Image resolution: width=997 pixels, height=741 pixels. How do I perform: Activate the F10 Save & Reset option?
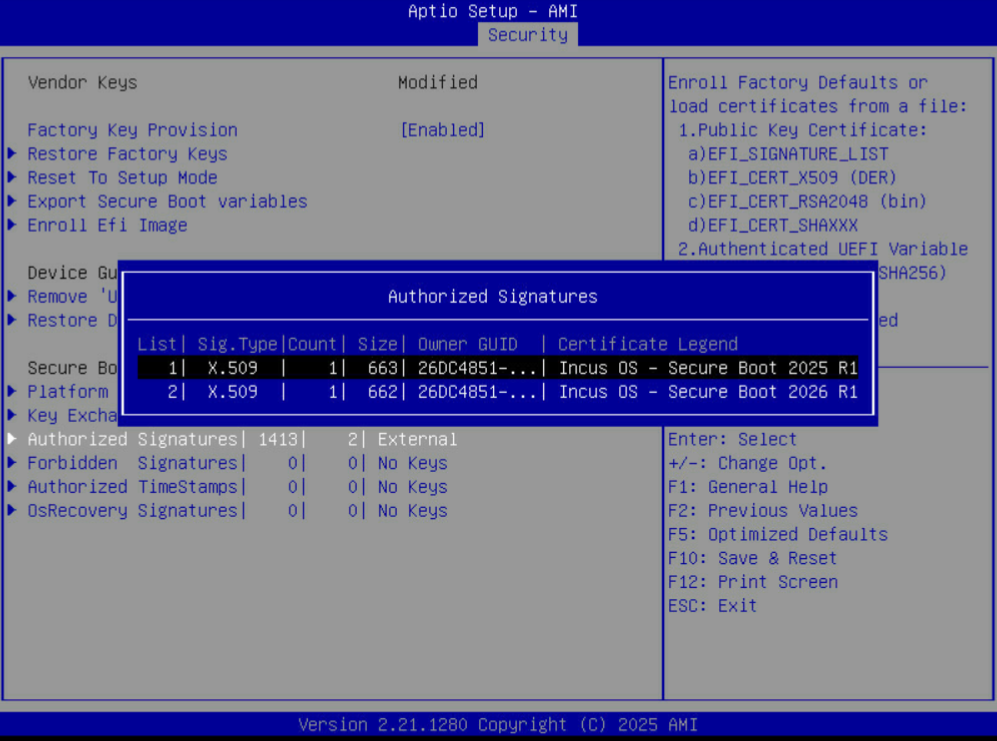(x=752, y=558)
